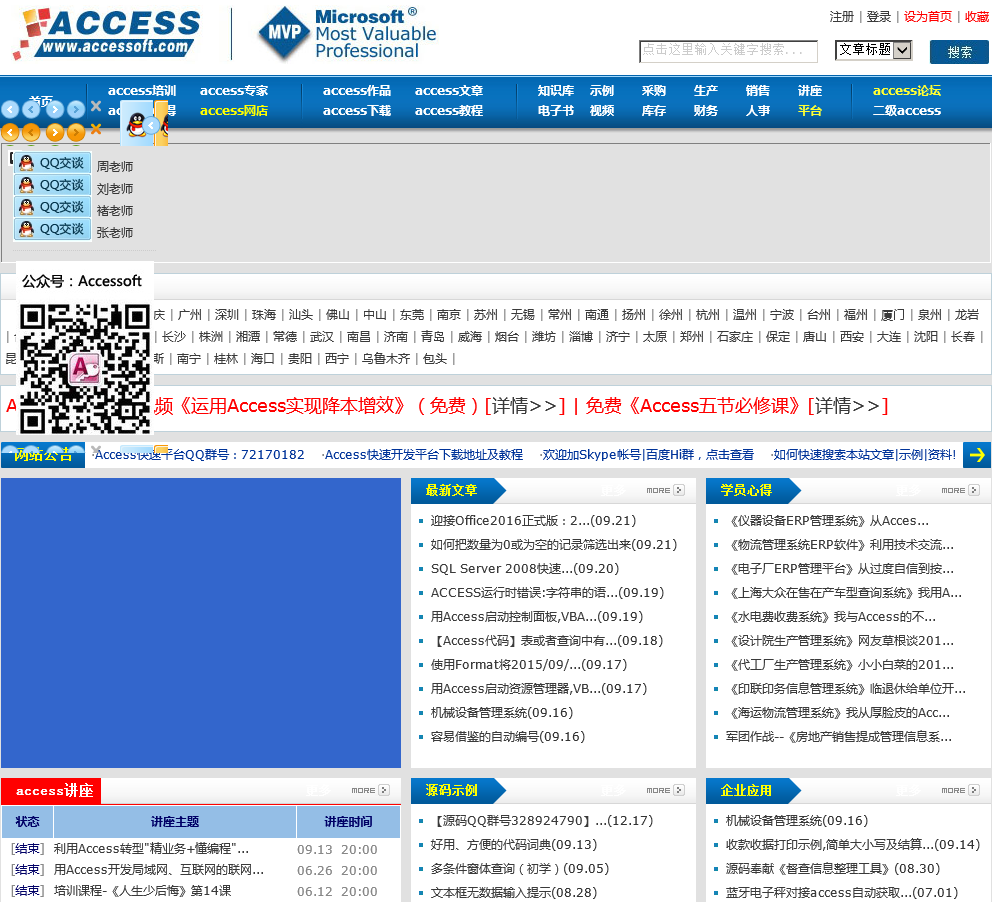Open 平台 nav item
Viewport: 992px width, 902px height.
pyautogui.click(x=810, y=111)
